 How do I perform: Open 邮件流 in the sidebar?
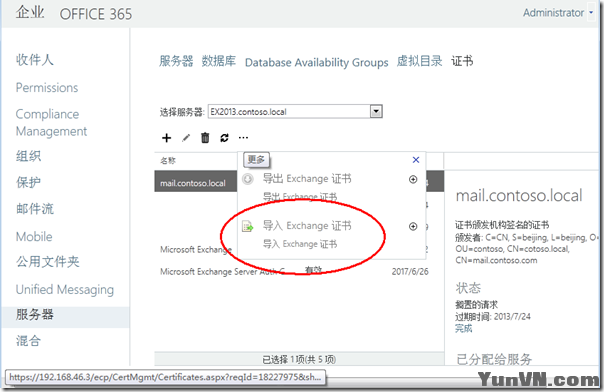tap(35, 209)
